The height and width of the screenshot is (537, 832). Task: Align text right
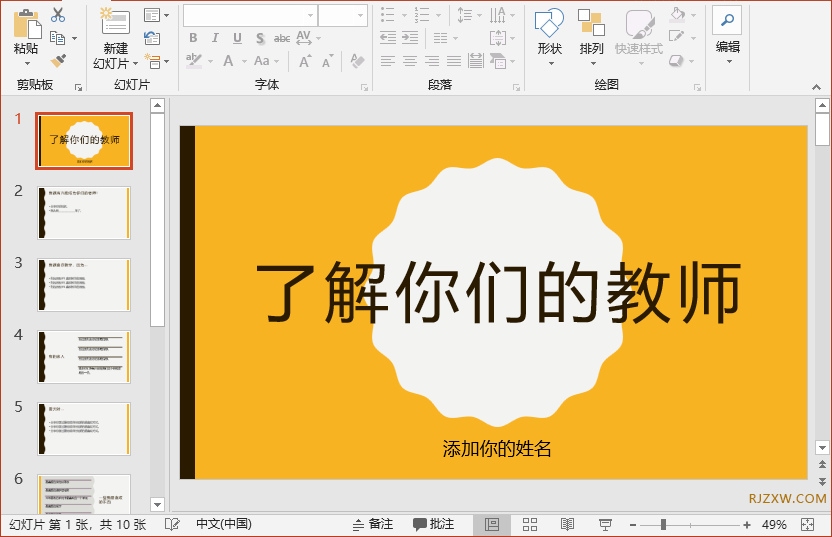click(432, 61)
